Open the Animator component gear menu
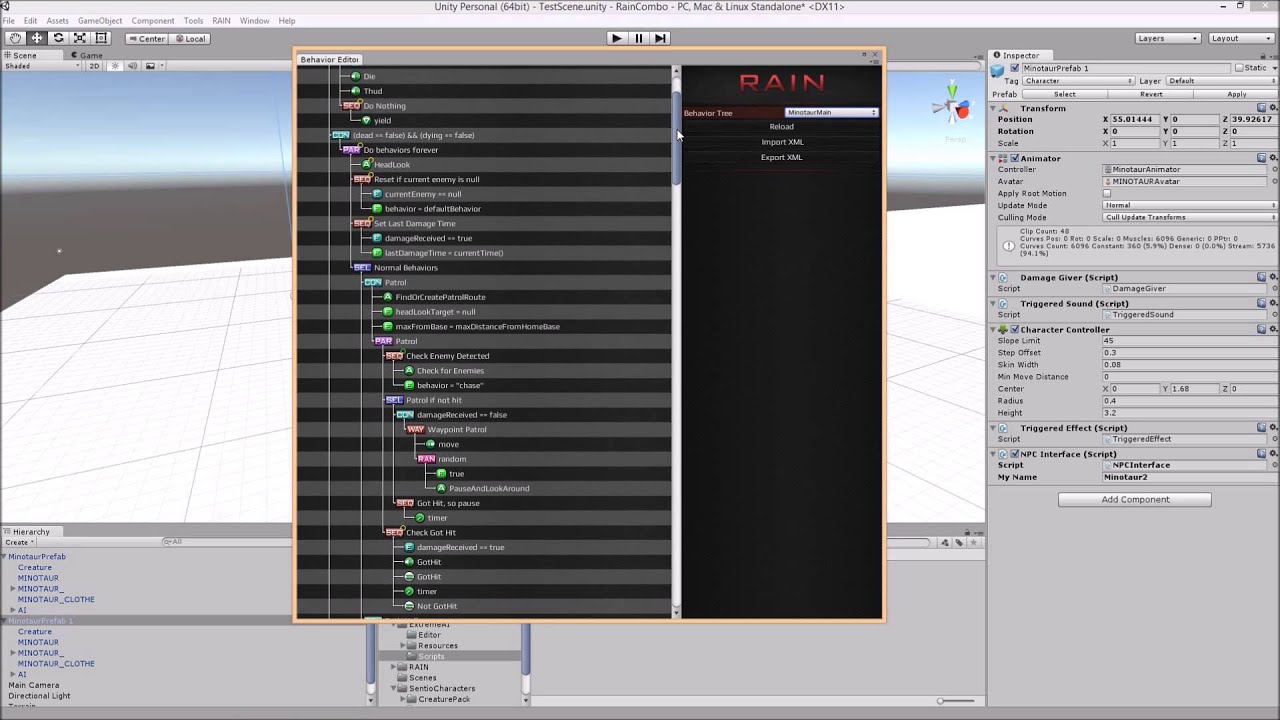 pos(1273,158)
